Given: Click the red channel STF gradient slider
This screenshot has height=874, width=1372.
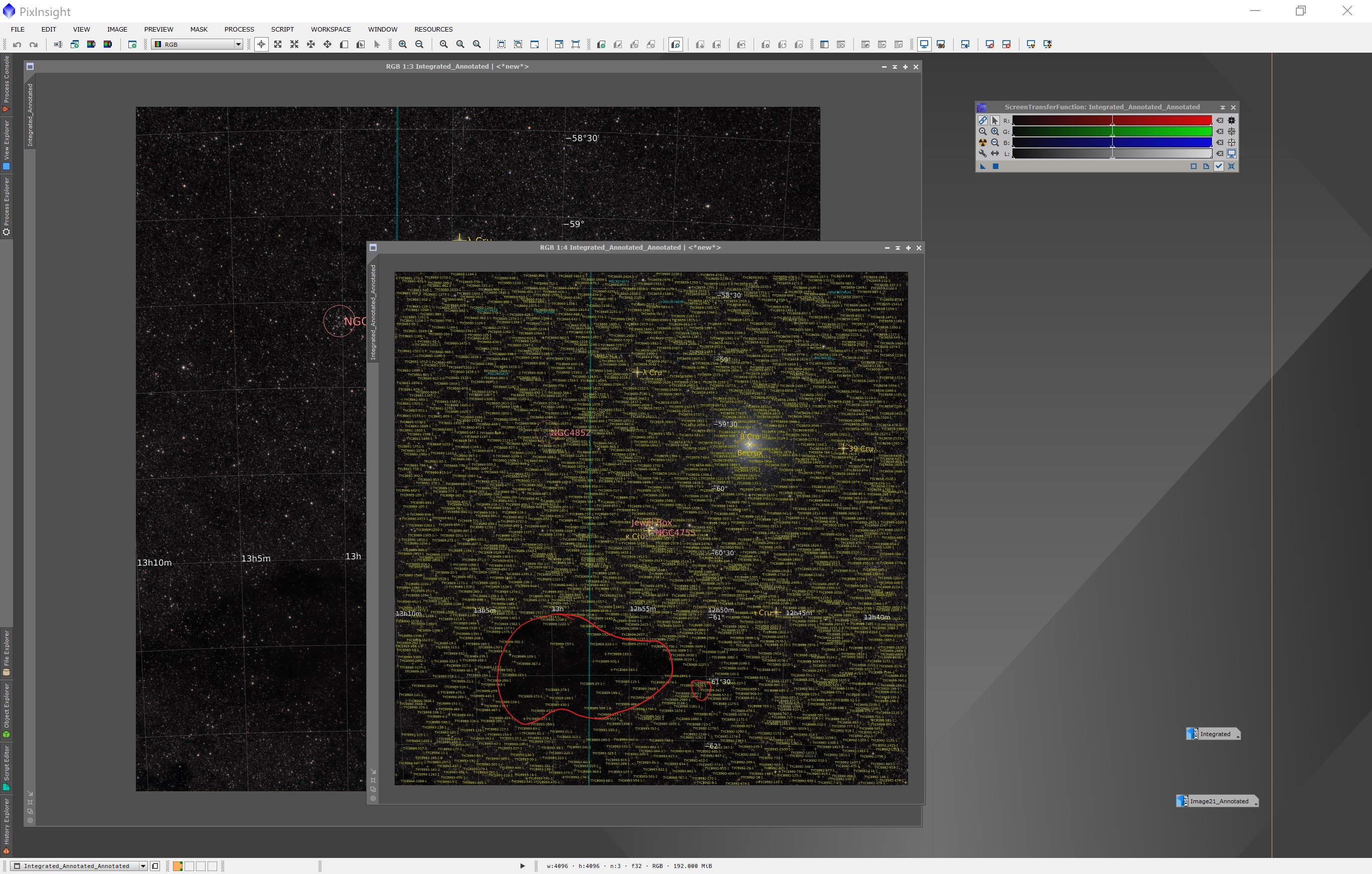Looking at the screenshot, I should click(x=1112, y=120).
